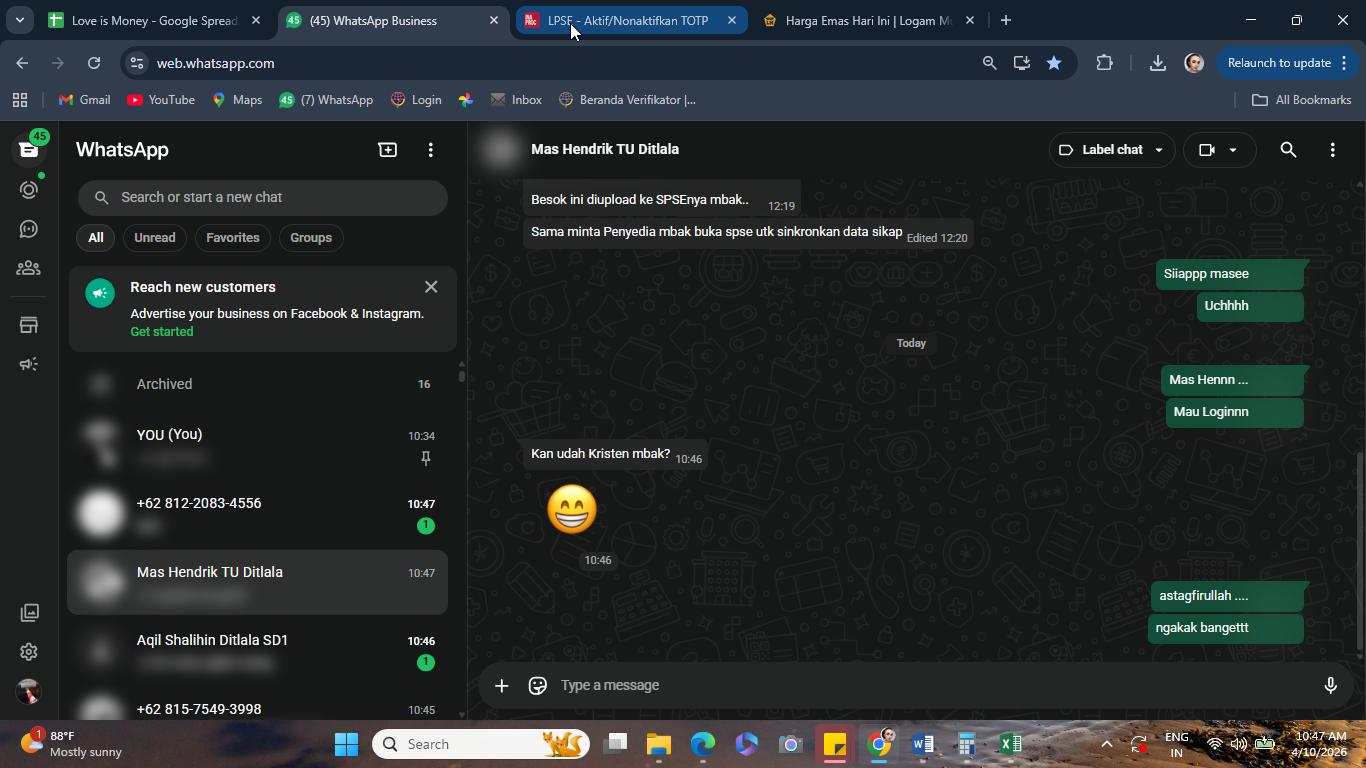Open the Beranda Verifikator bookmark
Screen dimensions: 1366x768
click(627, 100)
